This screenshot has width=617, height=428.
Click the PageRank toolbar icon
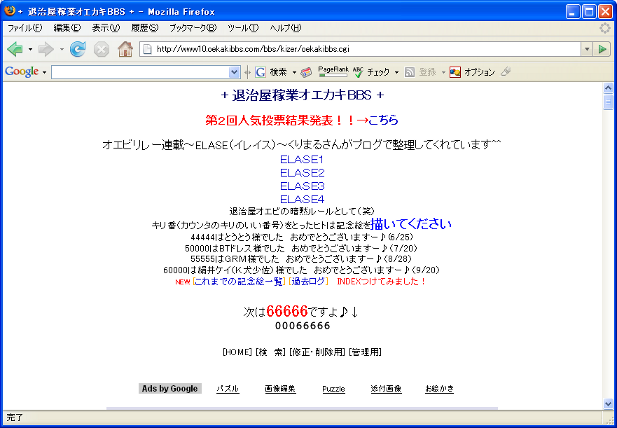click(332, 72)
